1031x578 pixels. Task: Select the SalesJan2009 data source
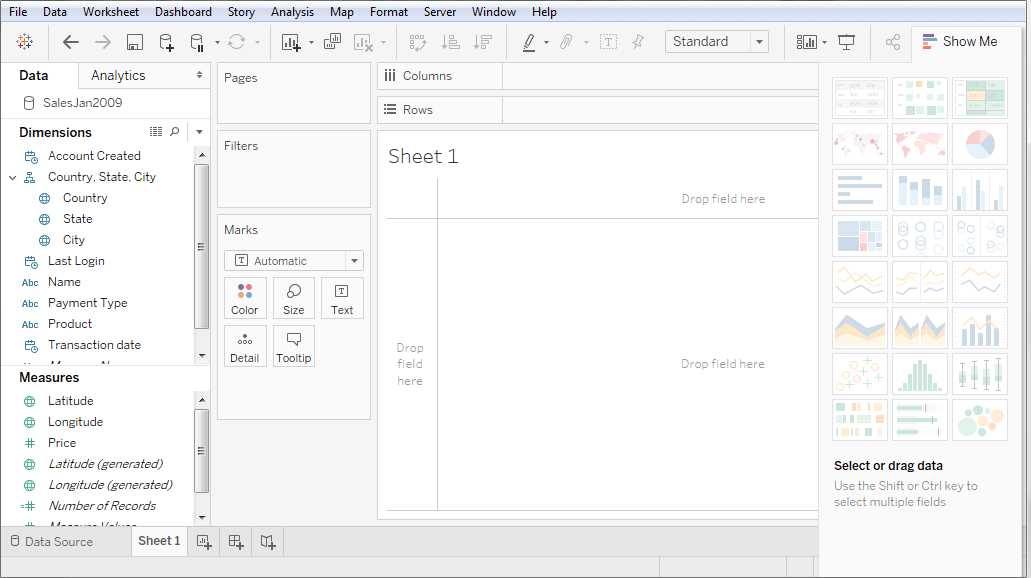point(82,103)
